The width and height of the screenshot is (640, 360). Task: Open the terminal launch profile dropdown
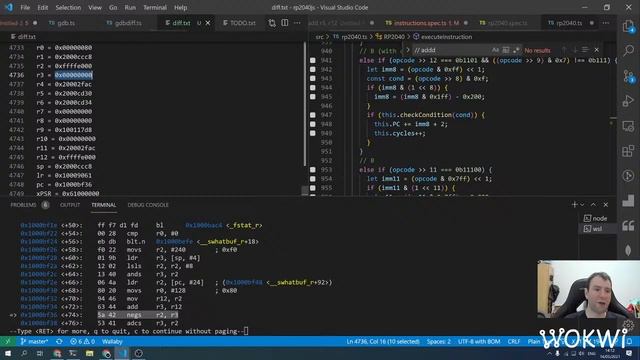point(582,204)
